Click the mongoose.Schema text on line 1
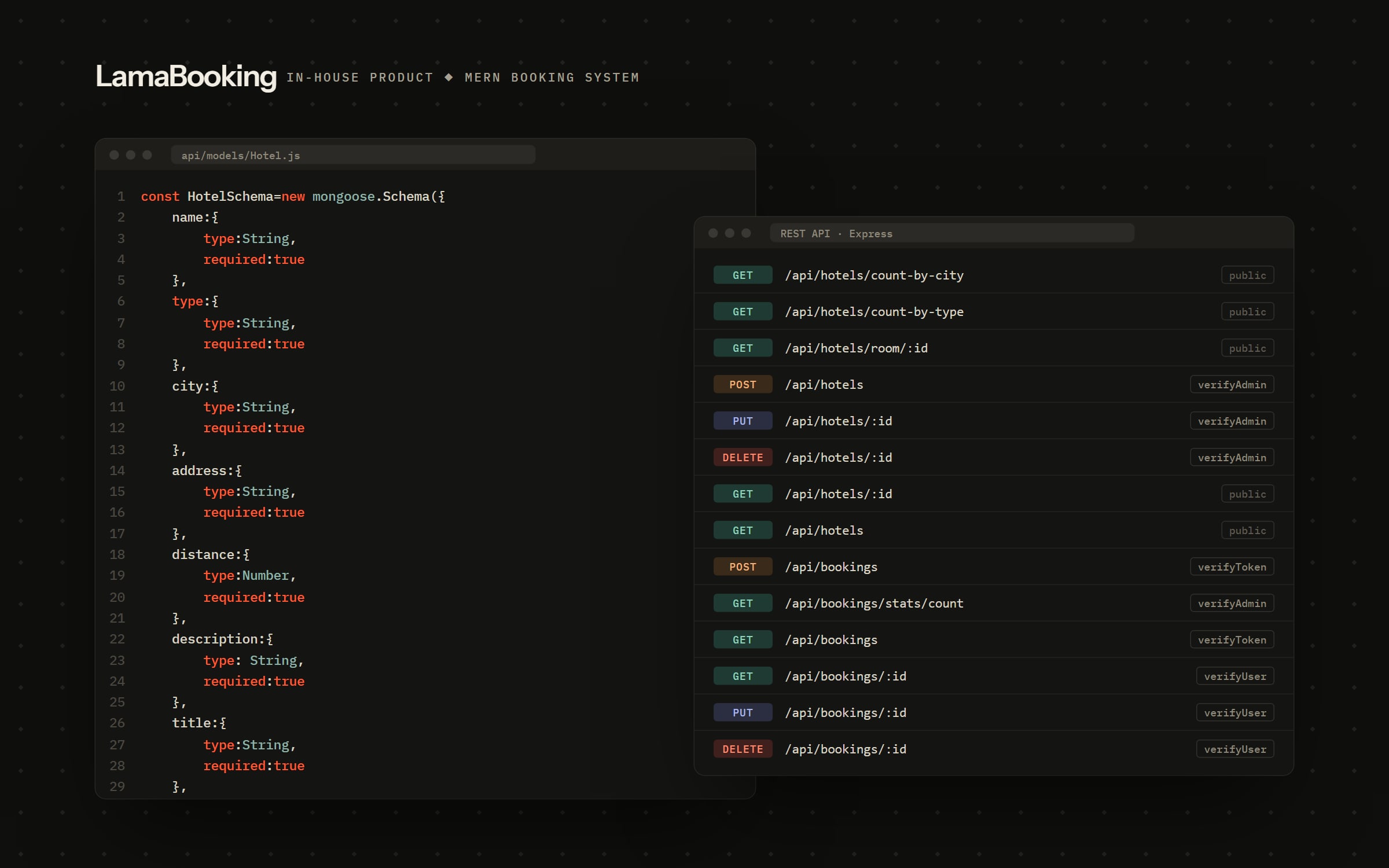1389x868 pixels. [370, 197]
